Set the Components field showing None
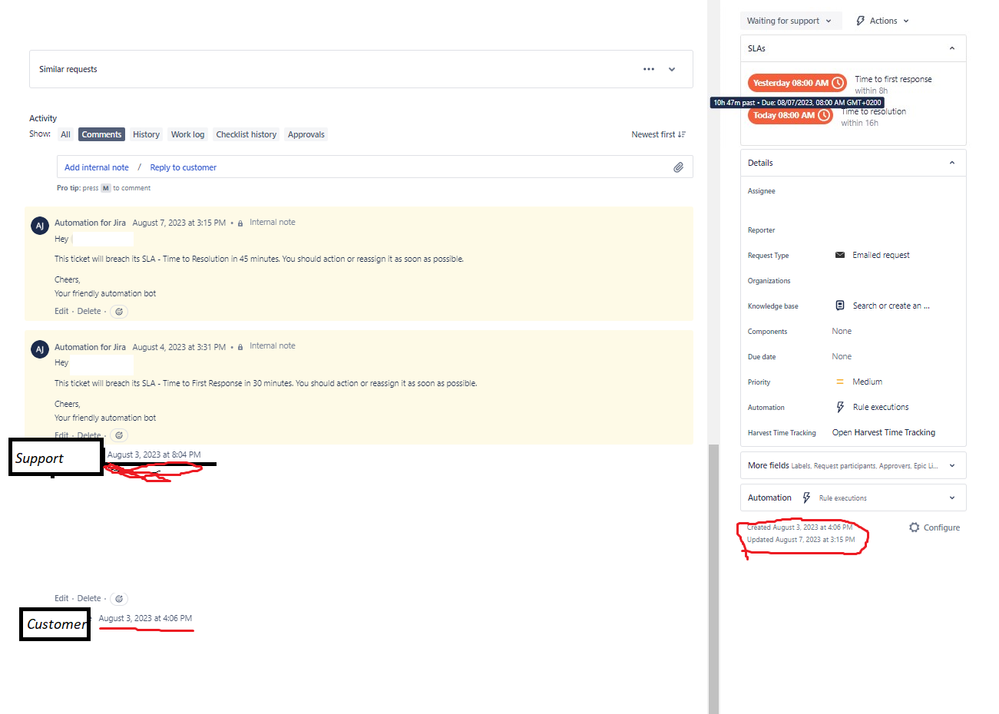The image size is (999, 714). (841, 331)
